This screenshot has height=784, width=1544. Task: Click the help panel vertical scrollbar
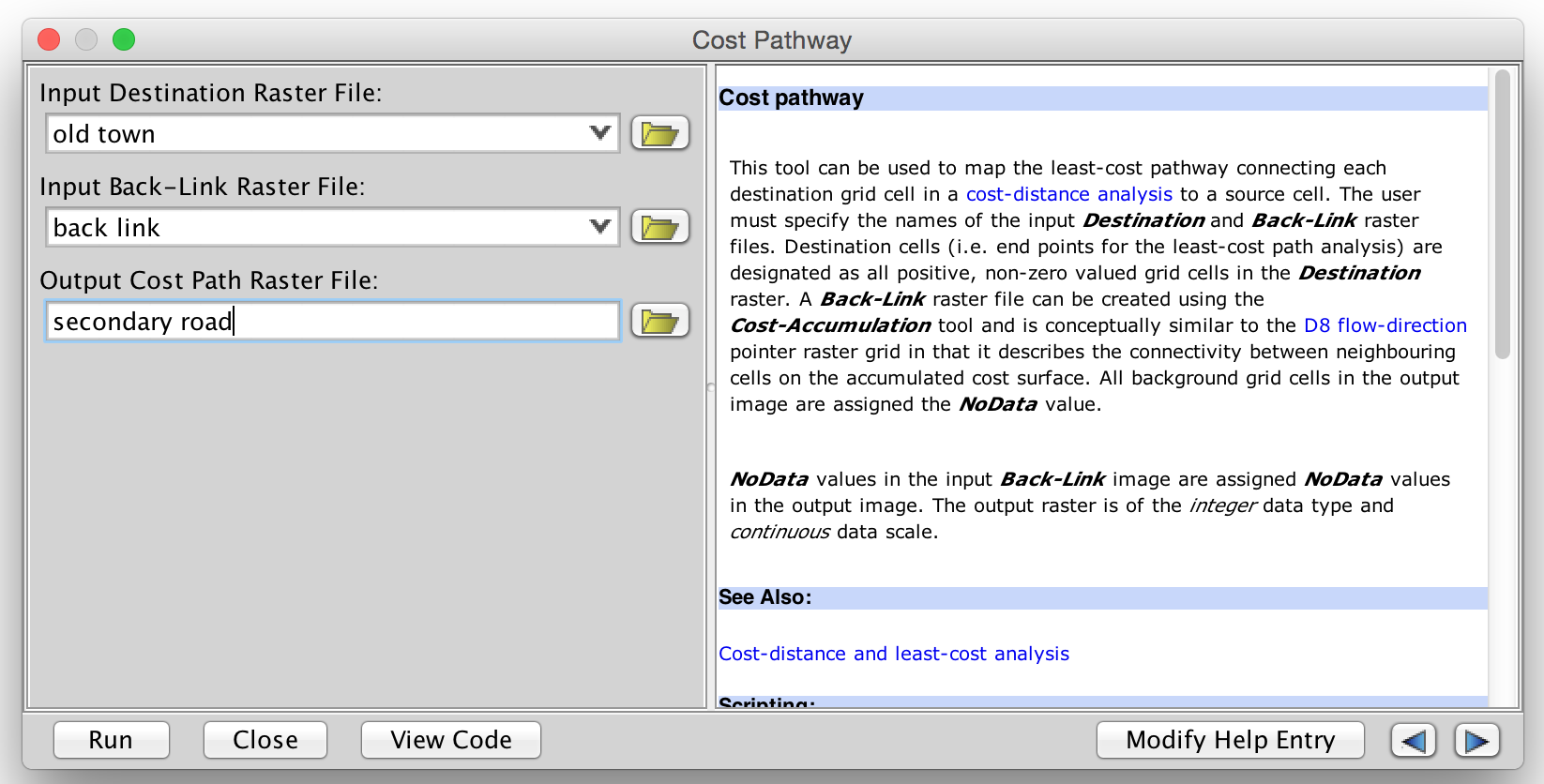click(1503, 214)
